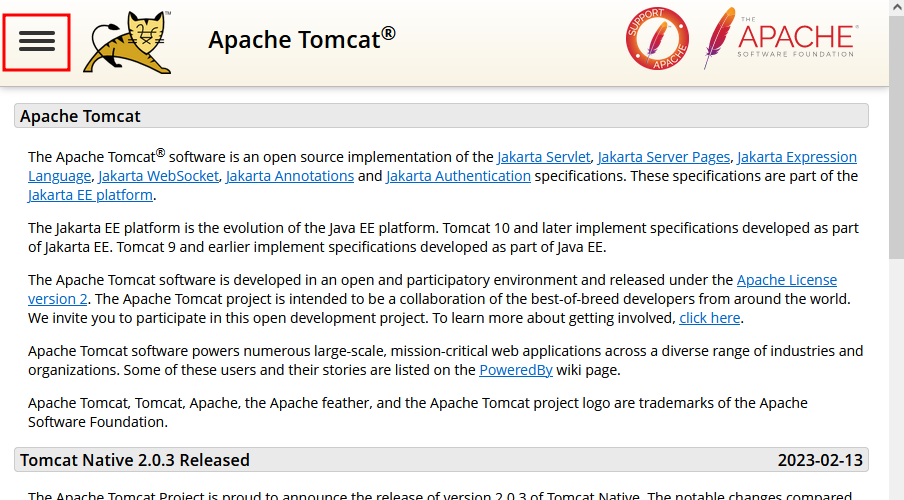Click the Tomcat cat logo

(x=127, y=42)
